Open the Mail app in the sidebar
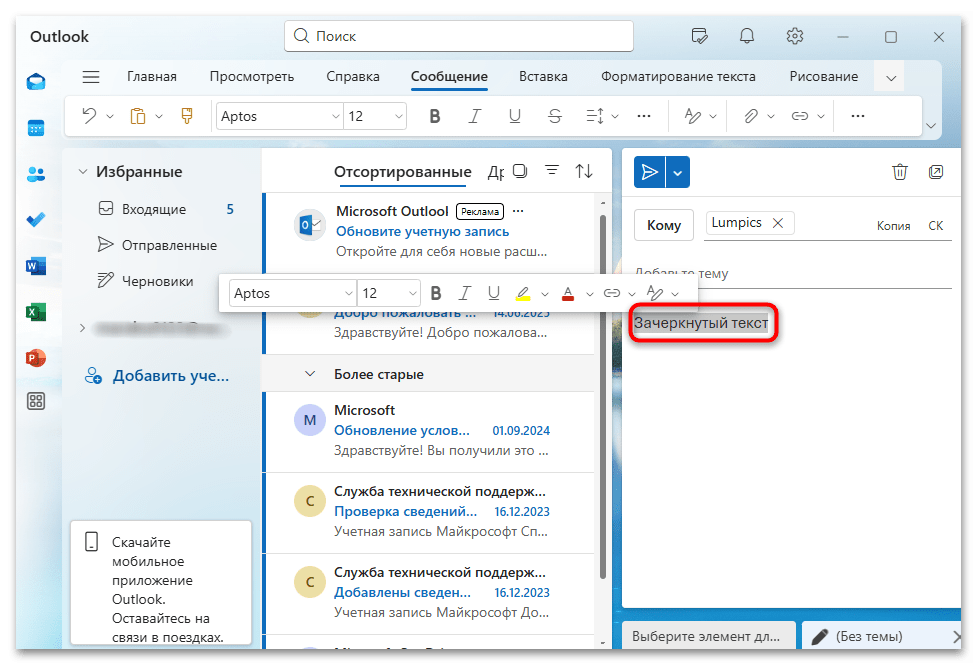The height and width of the screenshot is (665, 977). [x=36, y=82]
